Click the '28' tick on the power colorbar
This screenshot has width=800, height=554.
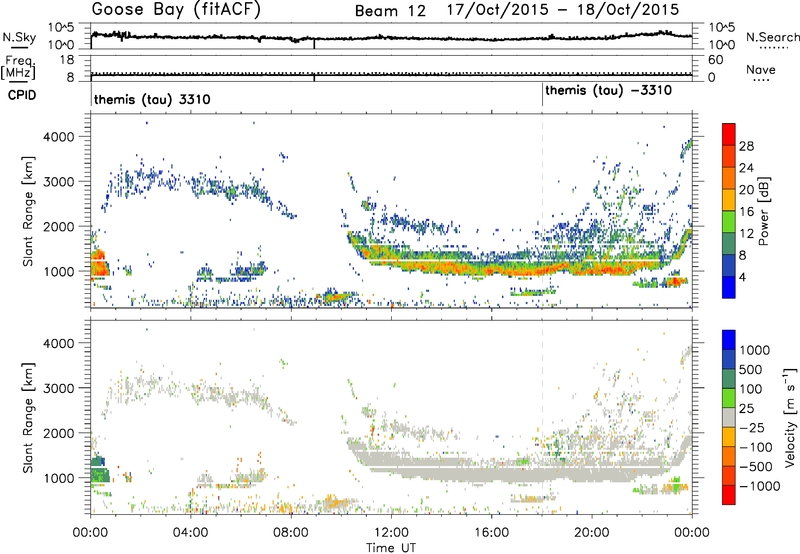746,146
